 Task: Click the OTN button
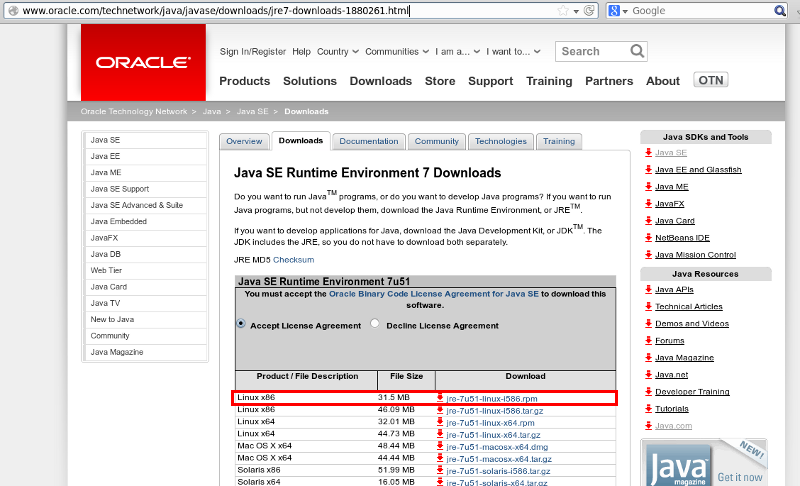(711, 80)
